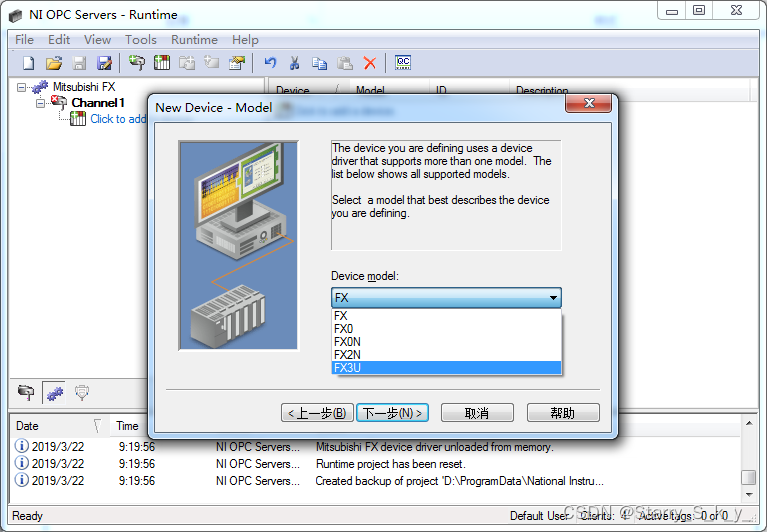Viewport: 767px width, 532px height.
Task: Choose FX0 from the model list
Action: click(x=446, y=329)
